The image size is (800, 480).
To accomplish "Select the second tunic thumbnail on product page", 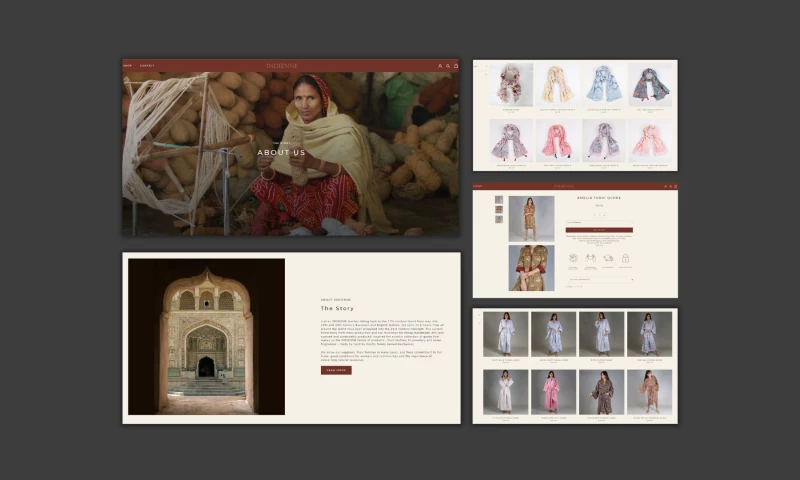I will [x=499, y=209].
